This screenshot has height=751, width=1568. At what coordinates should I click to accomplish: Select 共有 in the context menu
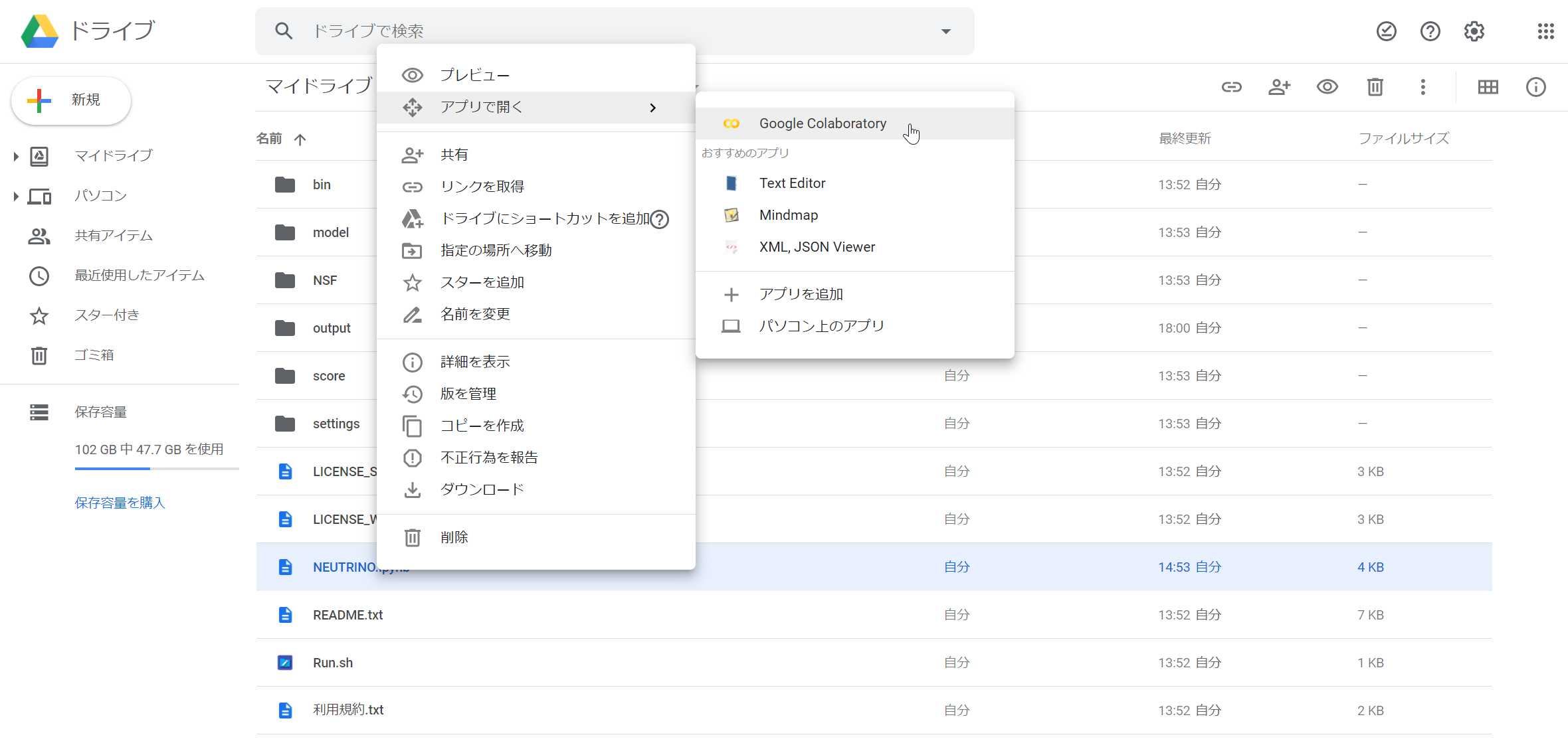point(536,155)
